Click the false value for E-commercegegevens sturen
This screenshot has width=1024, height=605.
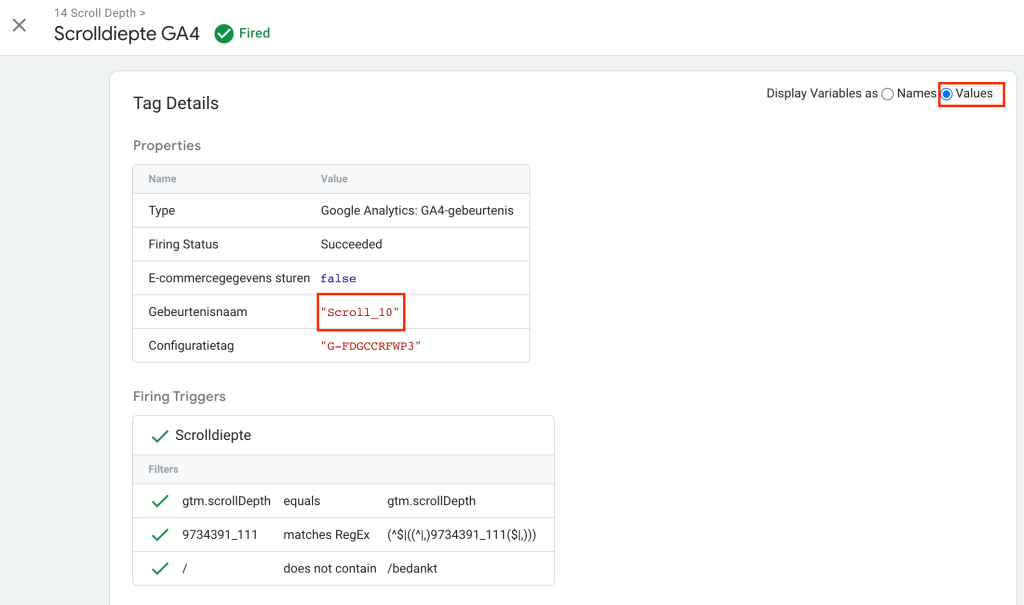pos(338,279)
